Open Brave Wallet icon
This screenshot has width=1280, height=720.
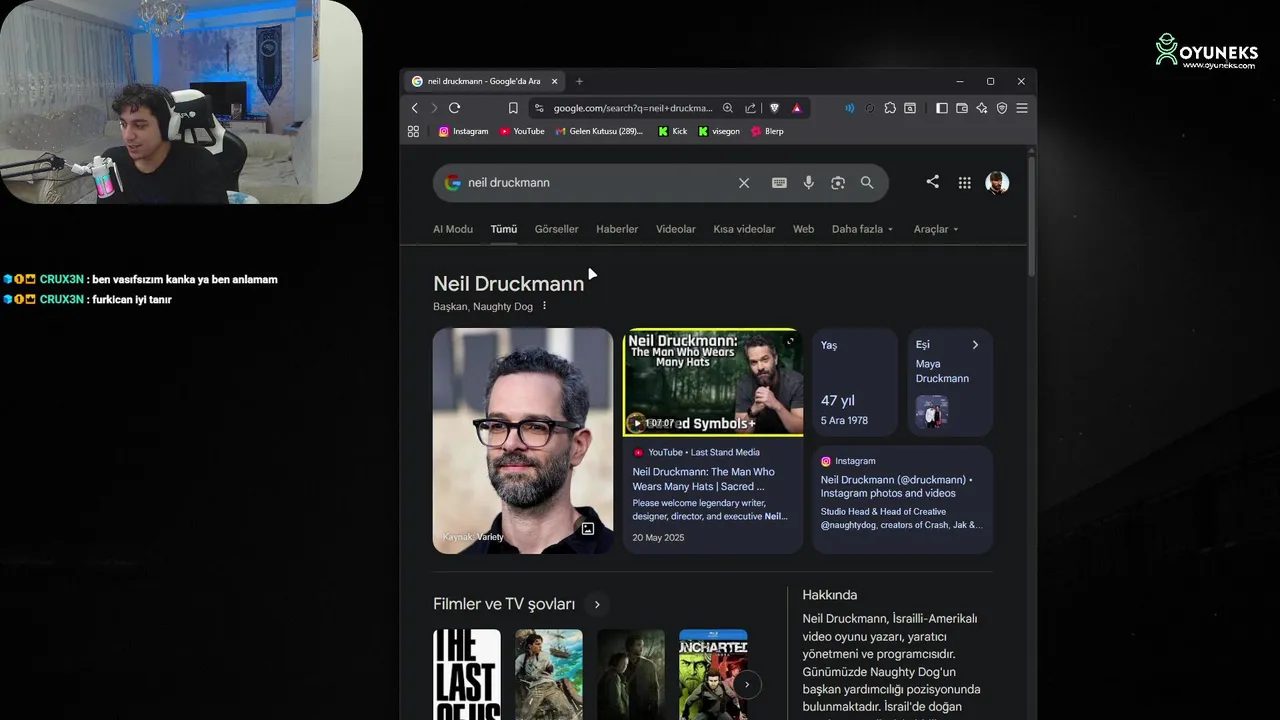(x=962, y=108)
